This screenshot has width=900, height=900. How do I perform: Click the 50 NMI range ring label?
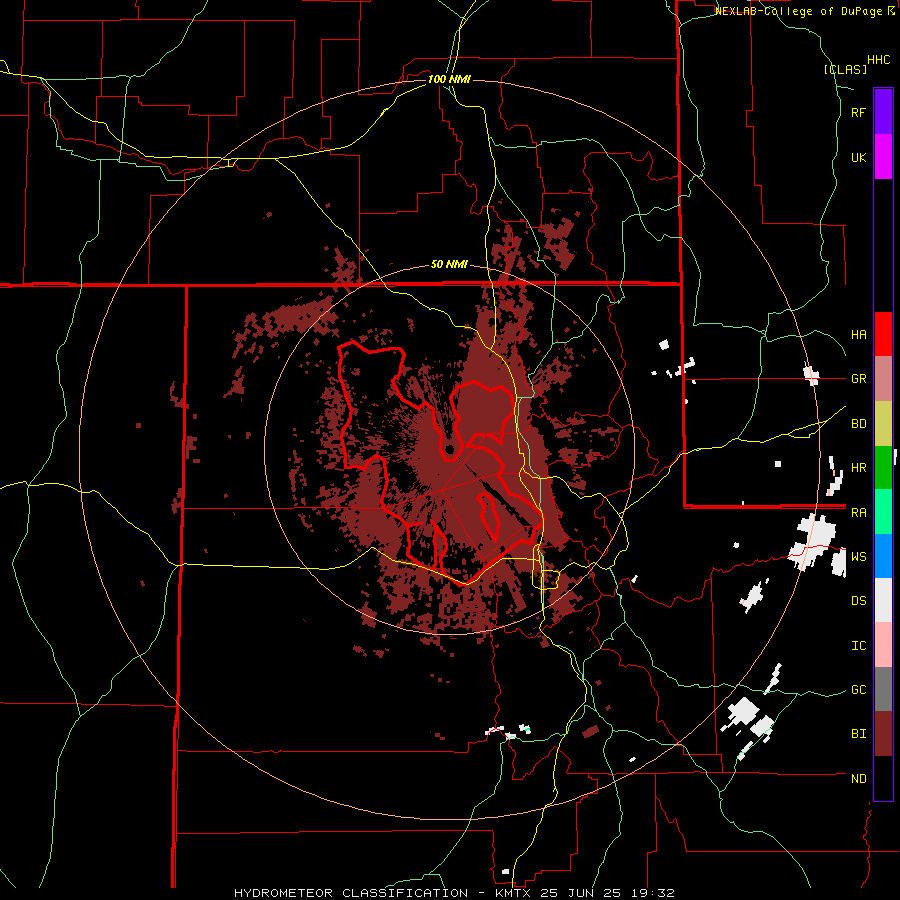[449, 265]
